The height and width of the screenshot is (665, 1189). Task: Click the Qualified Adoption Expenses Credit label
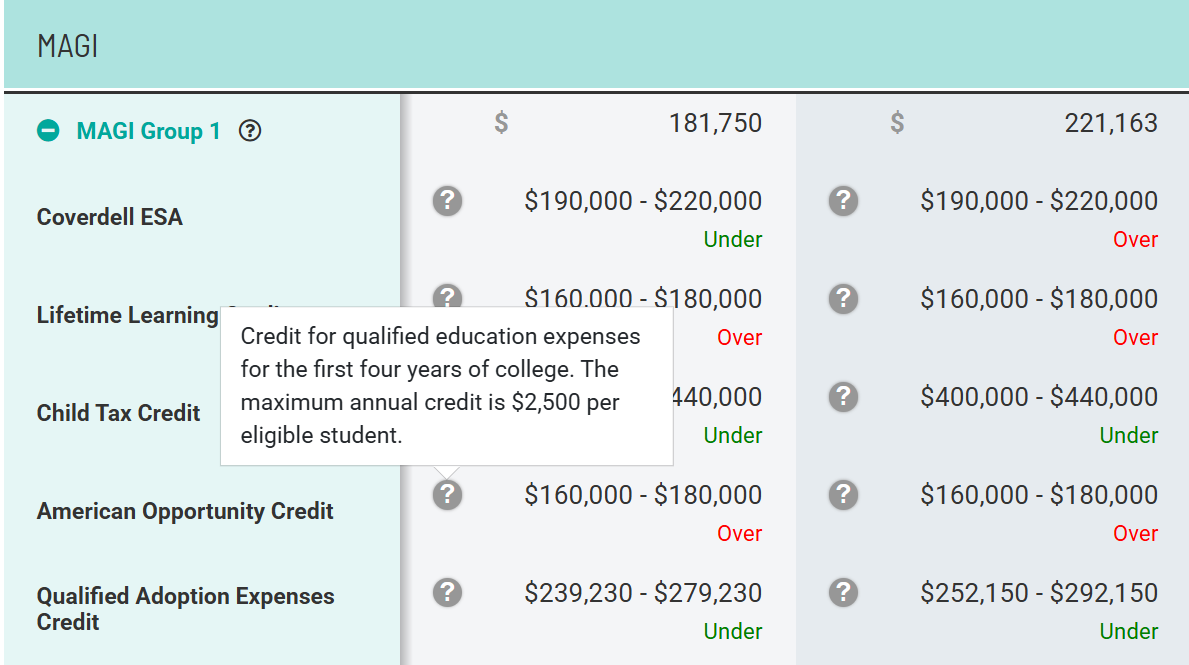point(185,608)
